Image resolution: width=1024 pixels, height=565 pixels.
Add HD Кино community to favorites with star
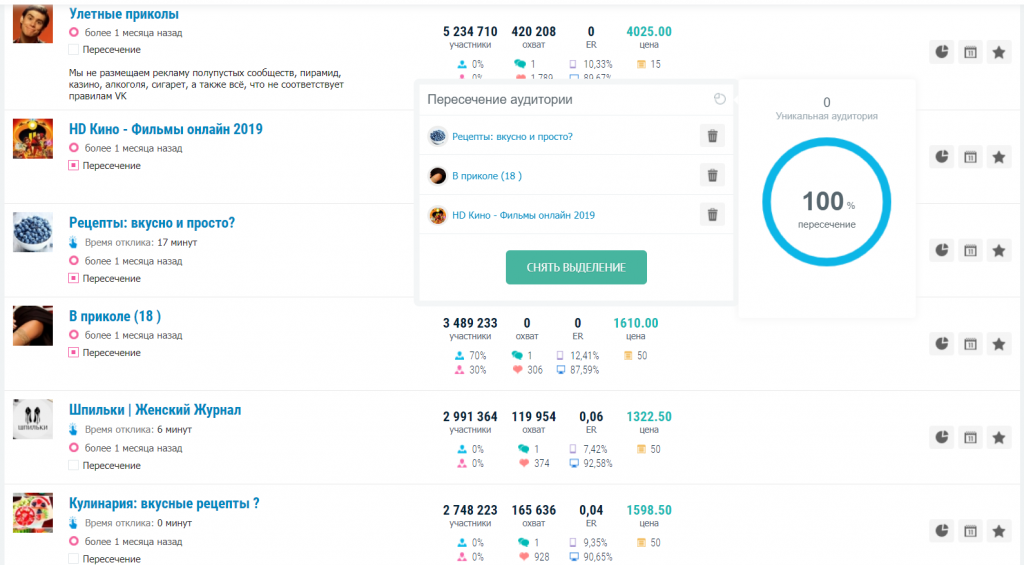click(x=998, y=156)
